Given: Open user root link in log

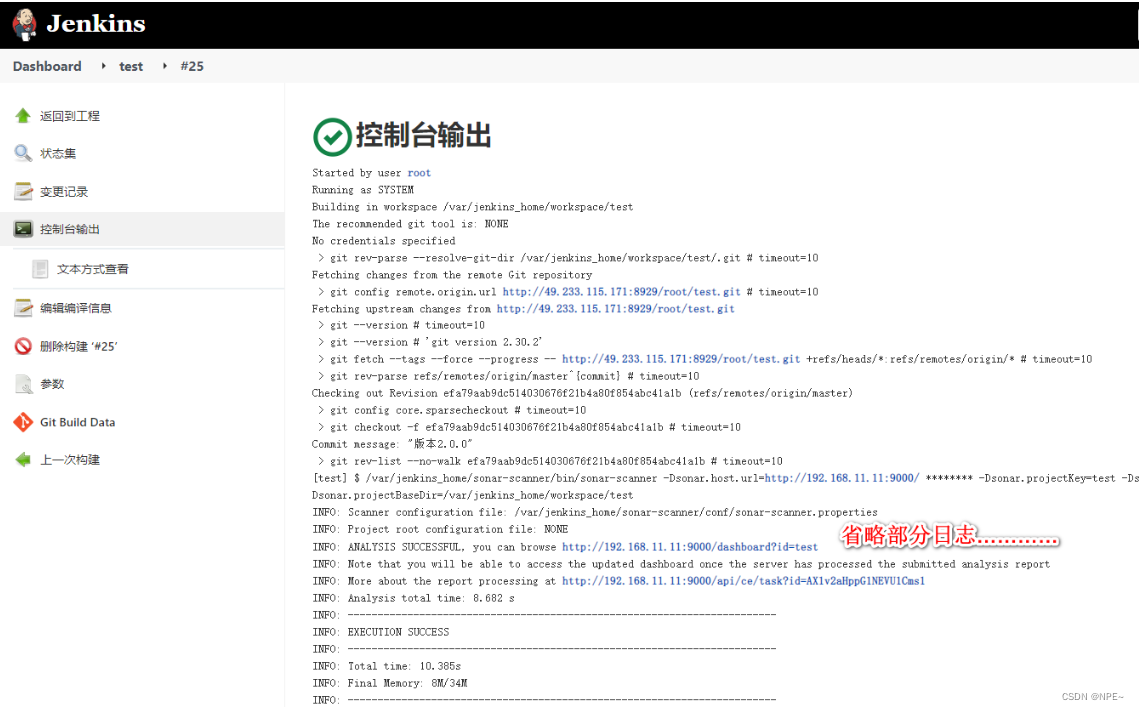Looking at the screenshot, I should 419,173.
